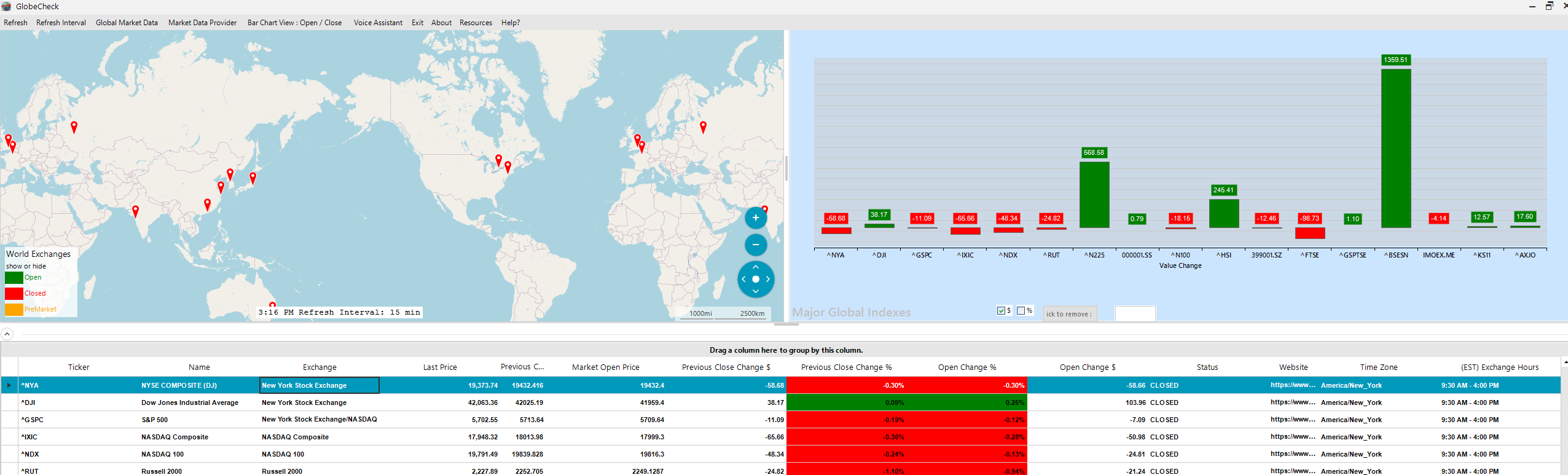Screen dimensions: 1568x475
Task: Sort by Previous Close Change % column header
Action: point(846,367)
